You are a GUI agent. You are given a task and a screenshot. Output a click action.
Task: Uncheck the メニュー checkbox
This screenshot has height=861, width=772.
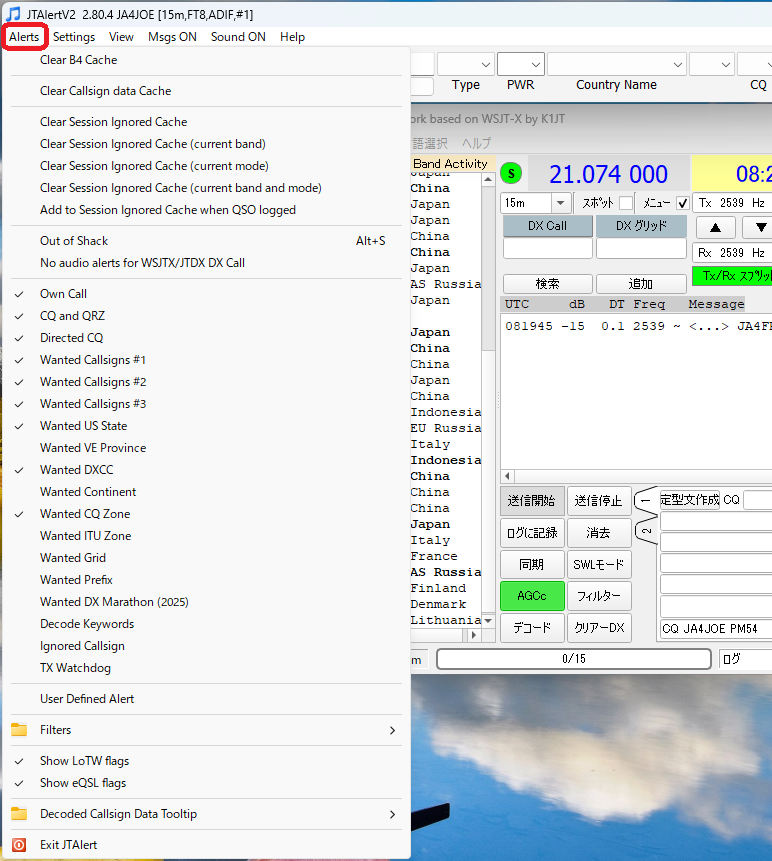(x=683, y=203)
